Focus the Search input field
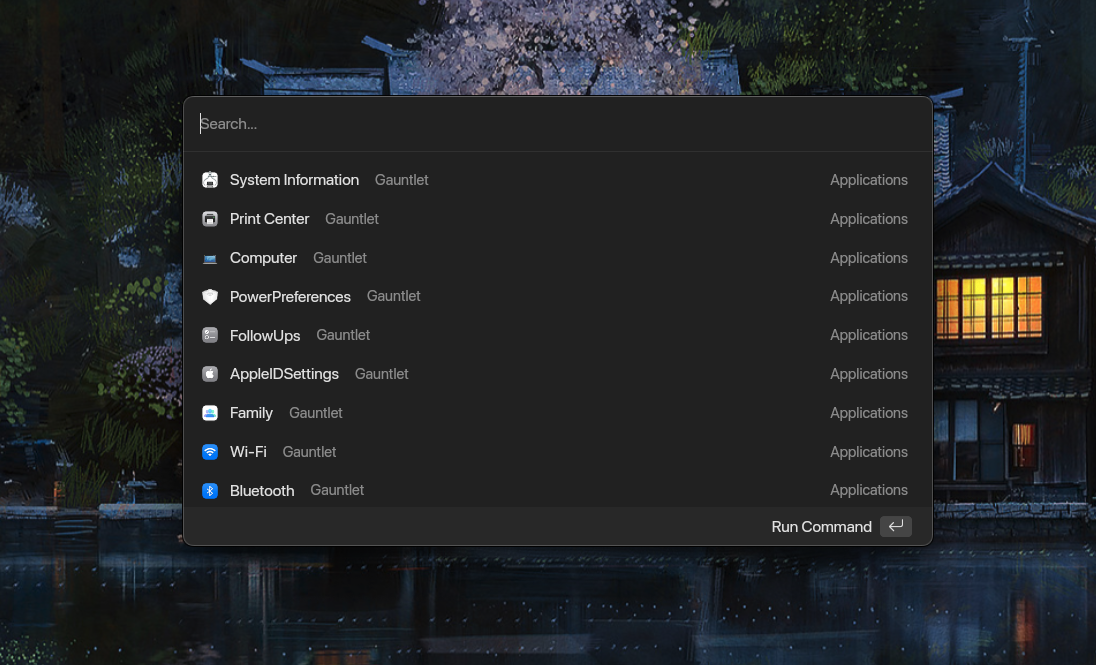Image resolution: width=1096 pixels, height=665 pixels. click(558, 124)
